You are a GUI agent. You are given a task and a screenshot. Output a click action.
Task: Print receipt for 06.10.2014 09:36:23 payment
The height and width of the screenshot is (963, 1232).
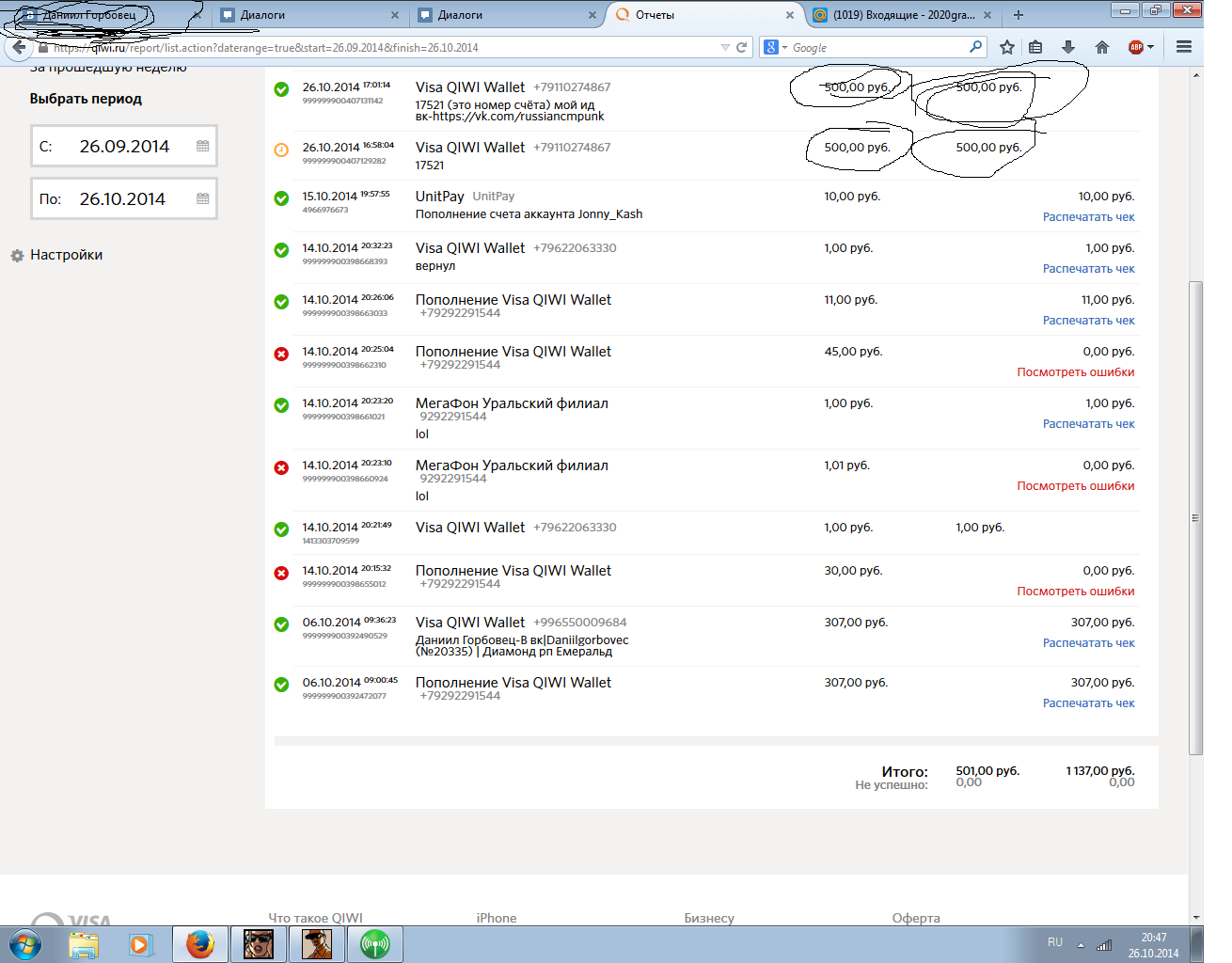1088,643
